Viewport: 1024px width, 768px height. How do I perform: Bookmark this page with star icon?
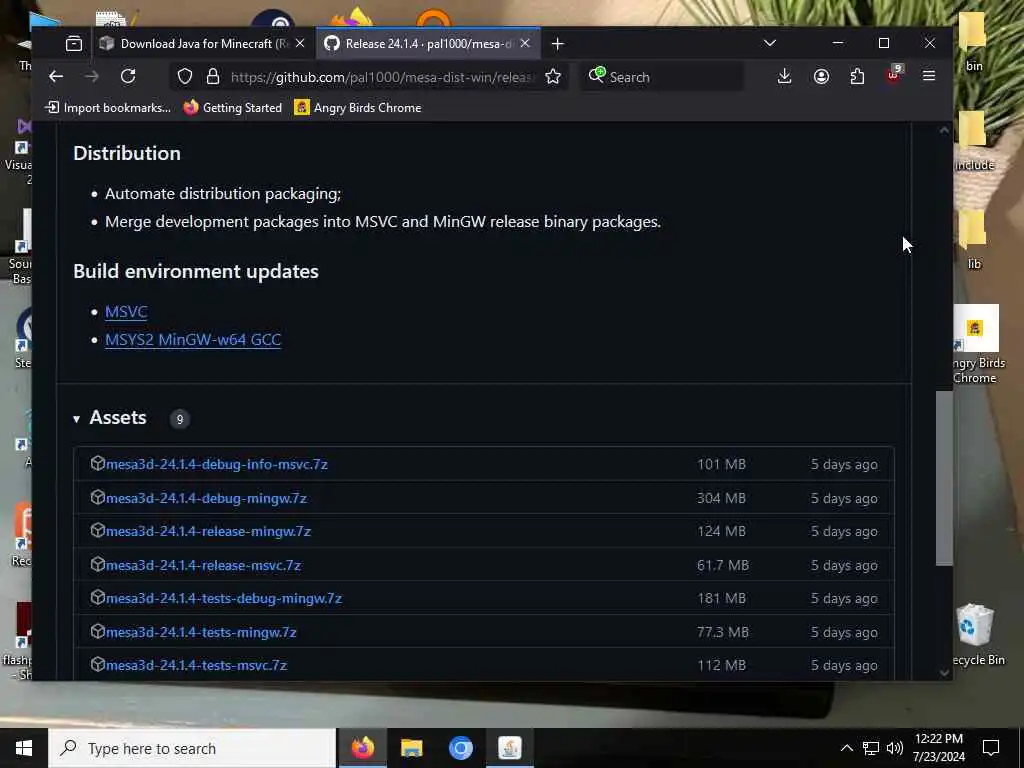pos(553,76)
